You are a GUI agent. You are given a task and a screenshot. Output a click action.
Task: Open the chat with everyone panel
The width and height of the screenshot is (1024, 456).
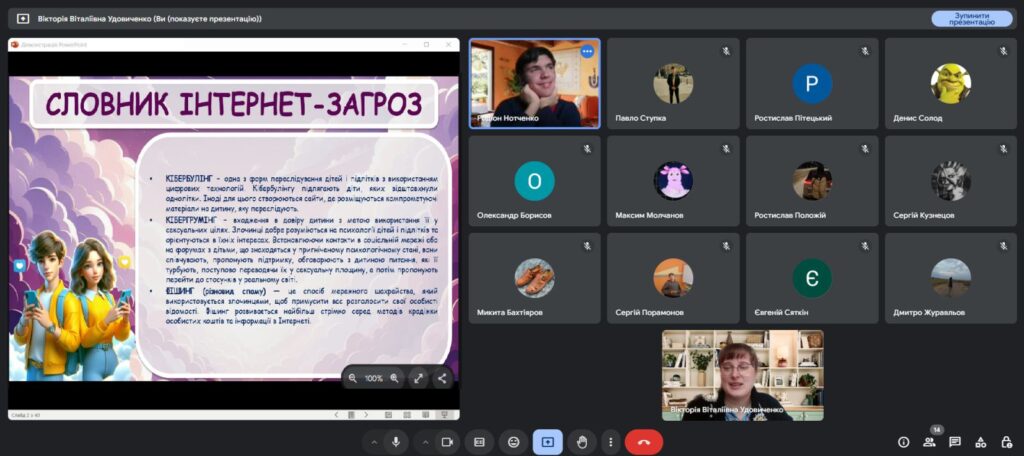955,441
